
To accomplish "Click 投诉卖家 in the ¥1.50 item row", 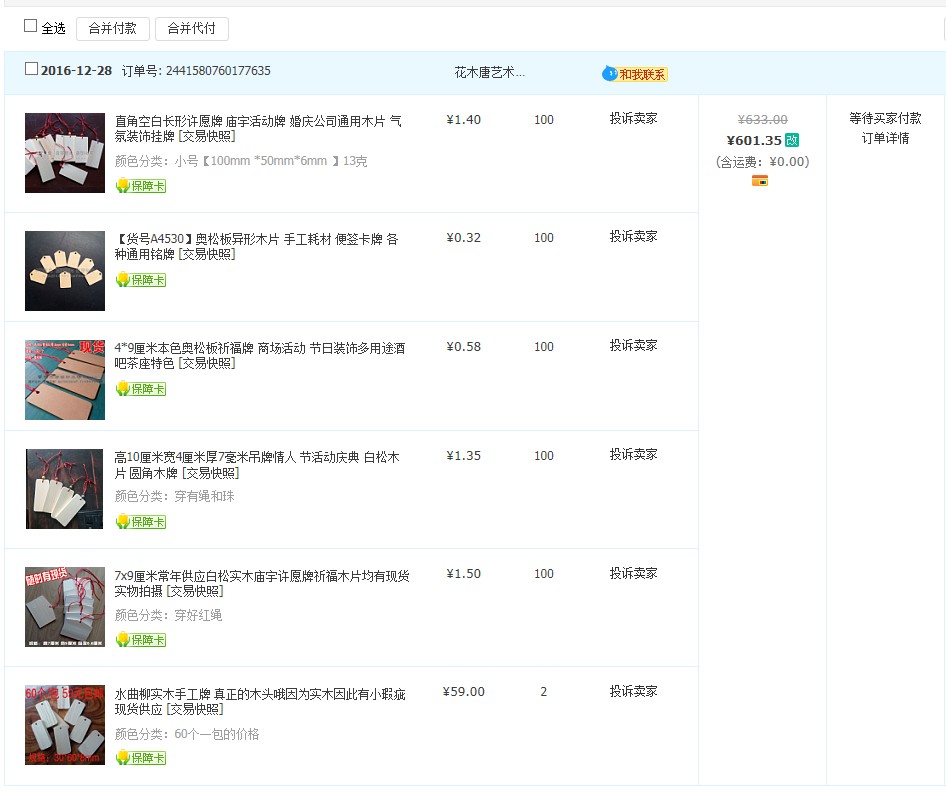I will coord(633,573).
